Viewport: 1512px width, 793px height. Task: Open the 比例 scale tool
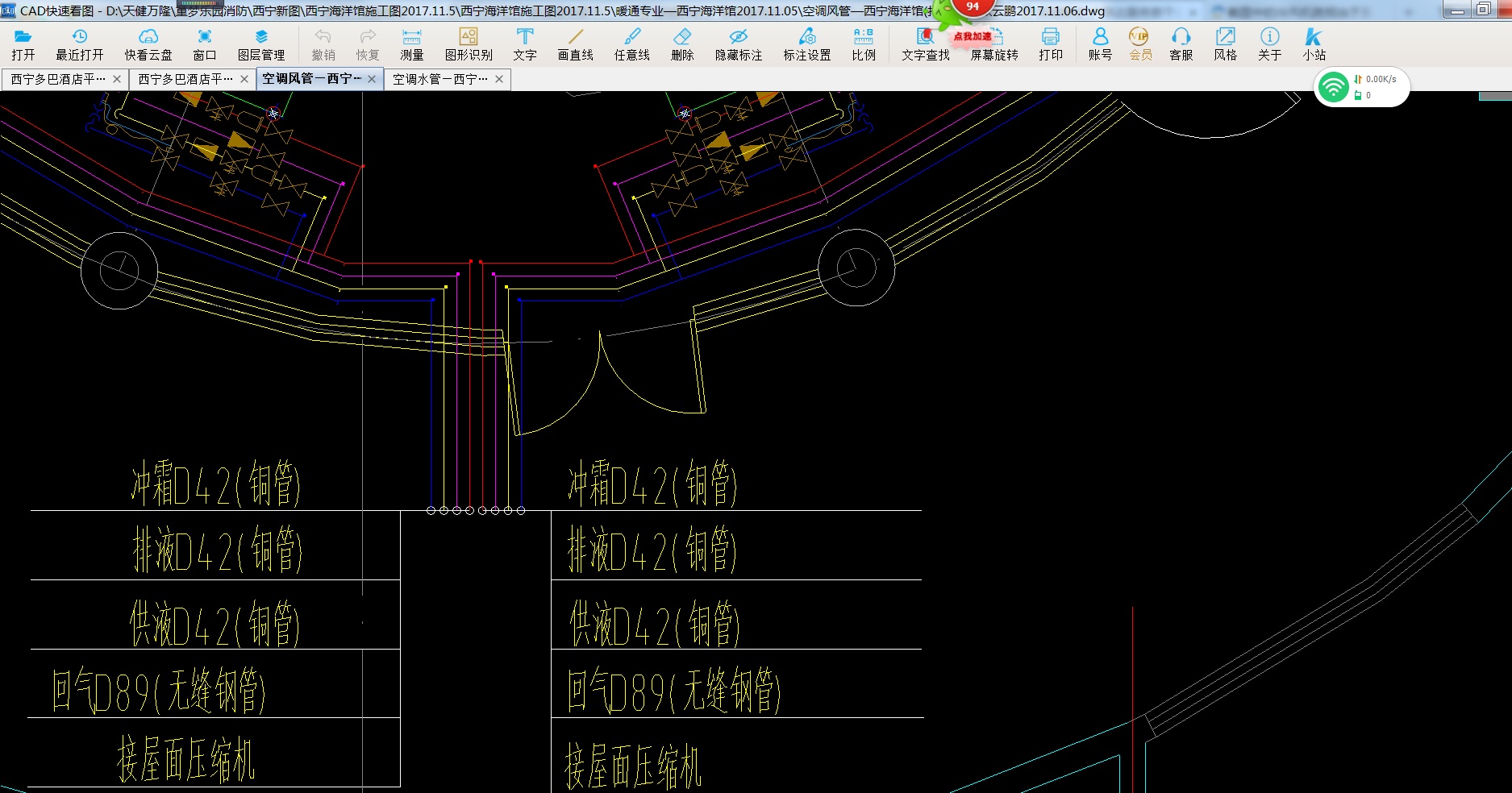864,44
